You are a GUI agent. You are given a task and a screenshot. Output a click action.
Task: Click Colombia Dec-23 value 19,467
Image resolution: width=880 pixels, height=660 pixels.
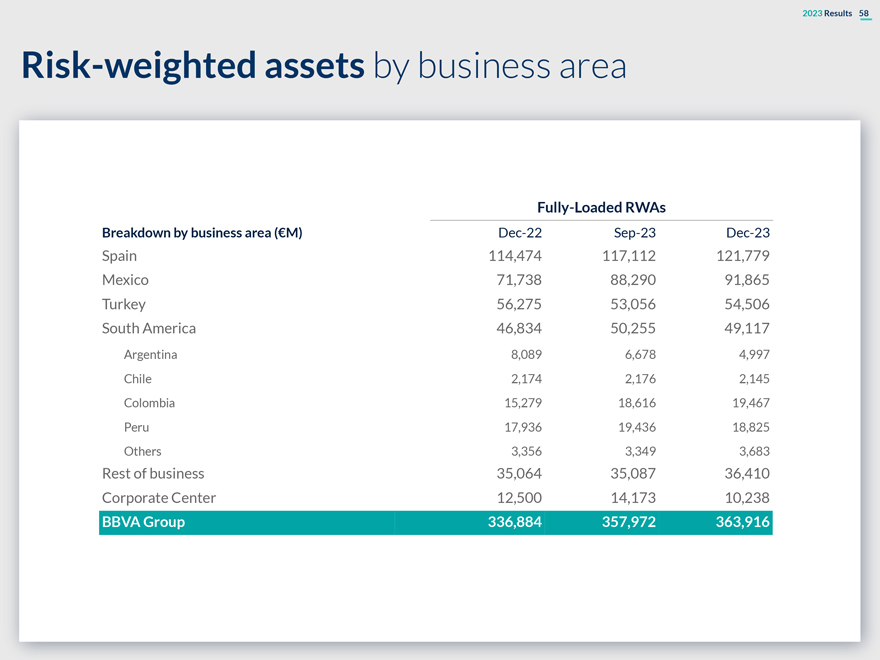pyautogui.click(x=750, y=403)
